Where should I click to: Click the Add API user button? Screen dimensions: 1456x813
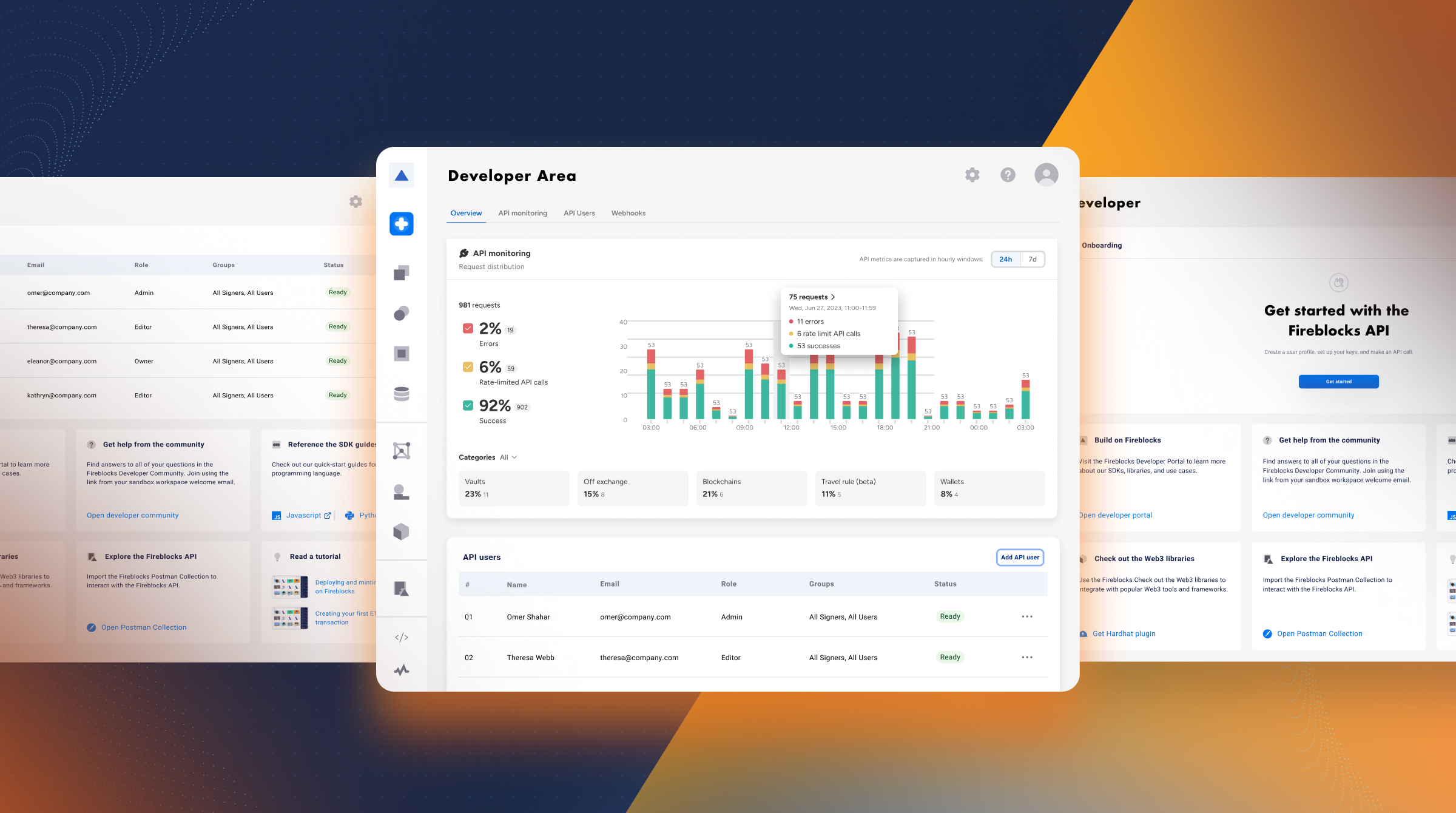pyautogui.click(x=1020, y=557)
